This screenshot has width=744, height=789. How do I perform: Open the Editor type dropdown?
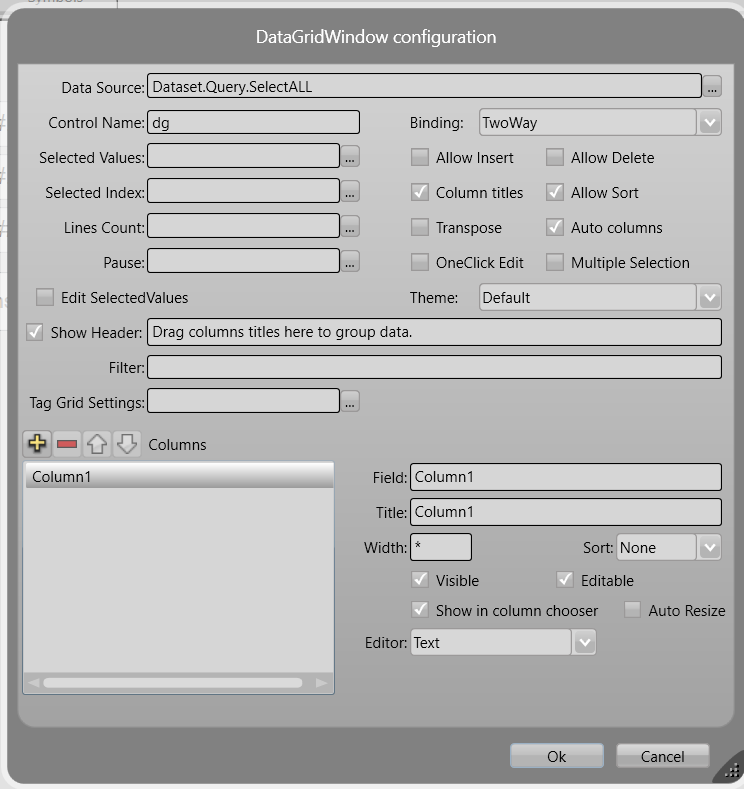click(x=584, y=643)
